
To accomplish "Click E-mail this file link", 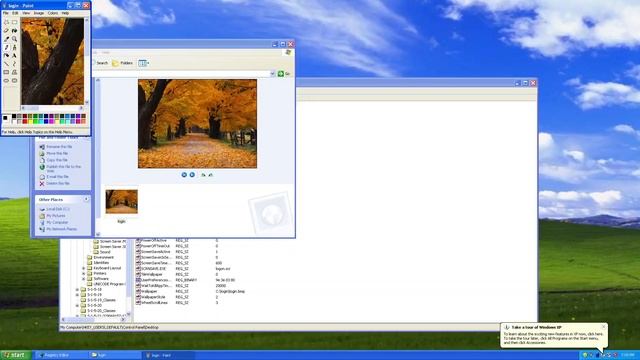I will coord(58,177).
